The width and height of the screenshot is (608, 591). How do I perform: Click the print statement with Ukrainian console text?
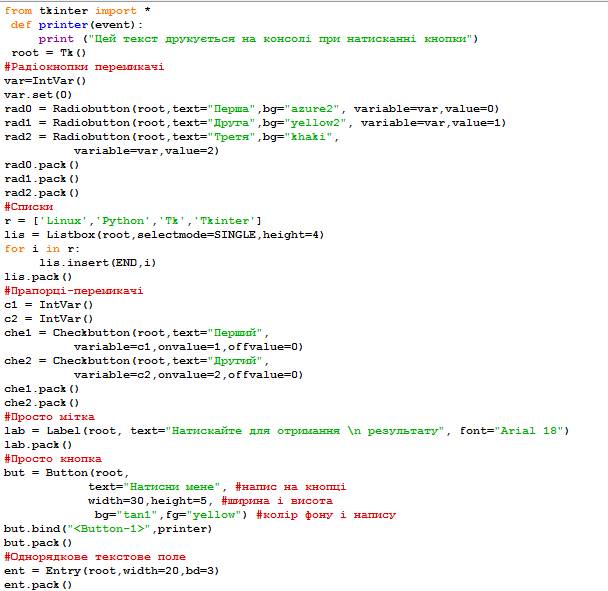[x=258, y=39]
